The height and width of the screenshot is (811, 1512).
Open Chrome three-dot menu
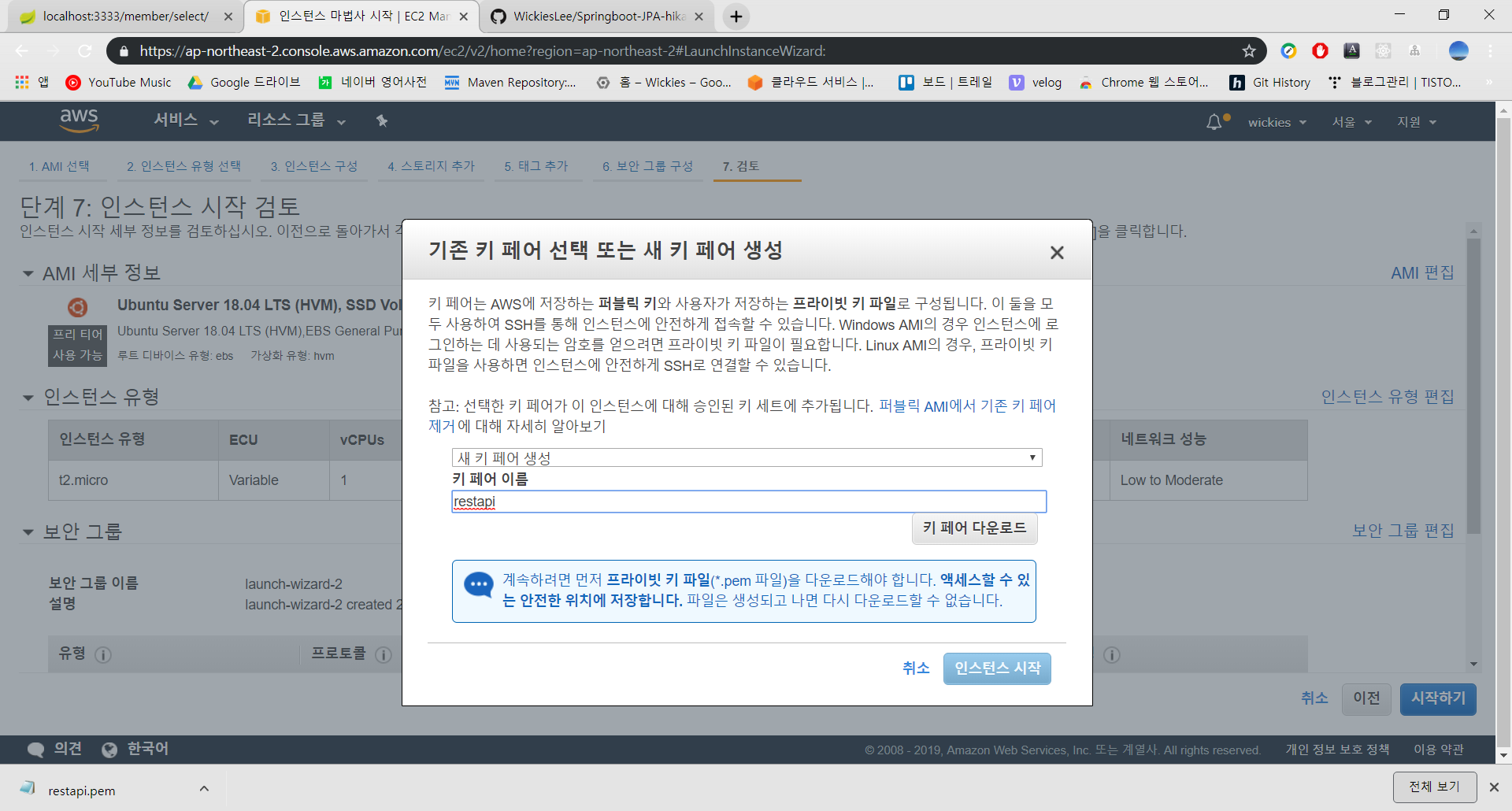tap(1491, 51)
